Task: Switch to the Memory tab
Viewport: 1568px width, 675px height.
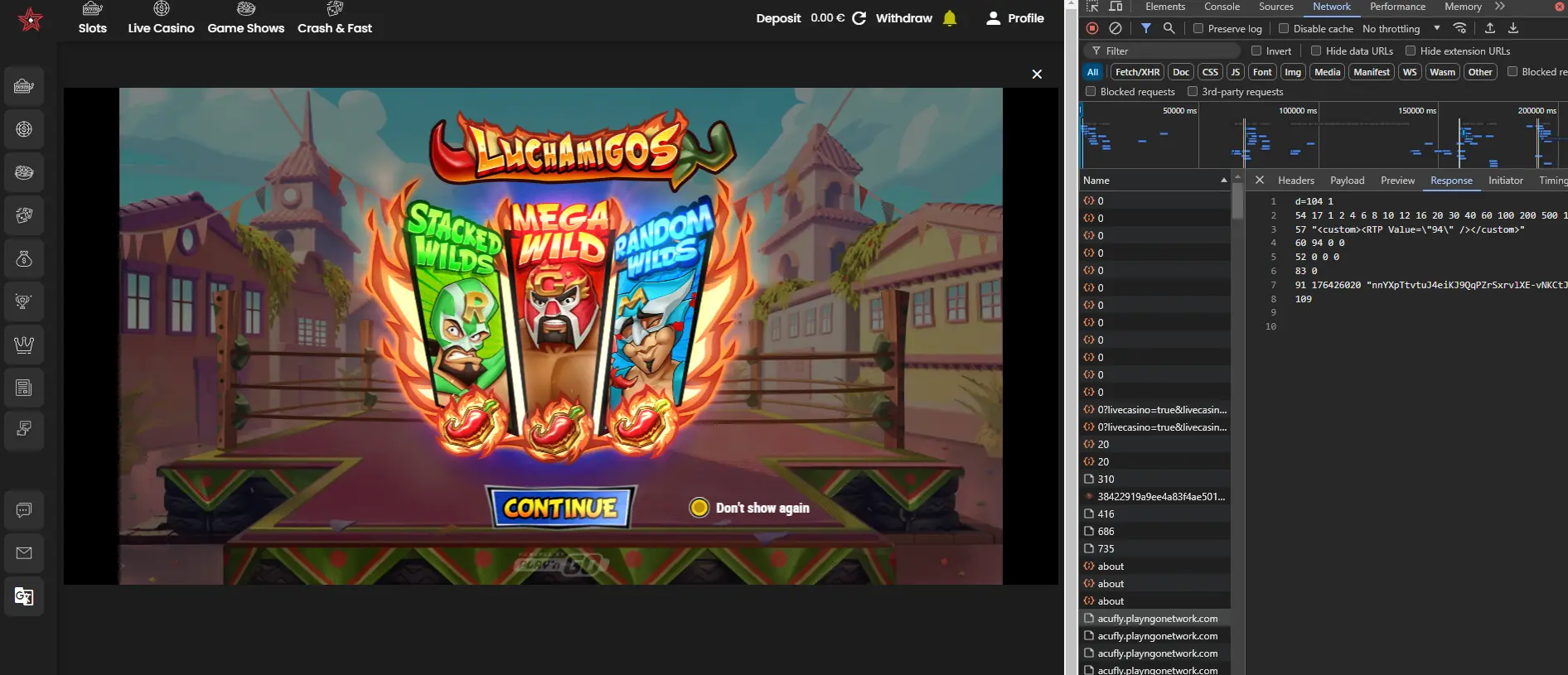Action: point(1463,7)
